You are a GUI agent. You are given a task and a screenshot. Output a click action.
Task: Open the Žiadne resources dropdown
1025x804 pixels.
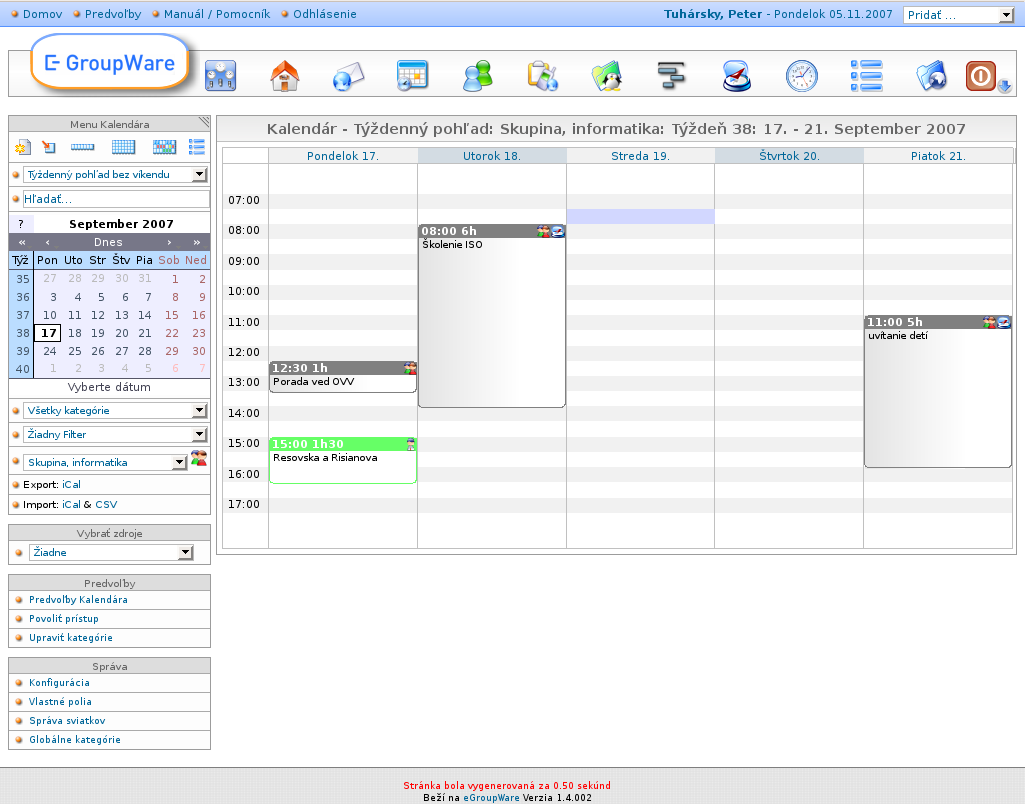click(111, 552)
